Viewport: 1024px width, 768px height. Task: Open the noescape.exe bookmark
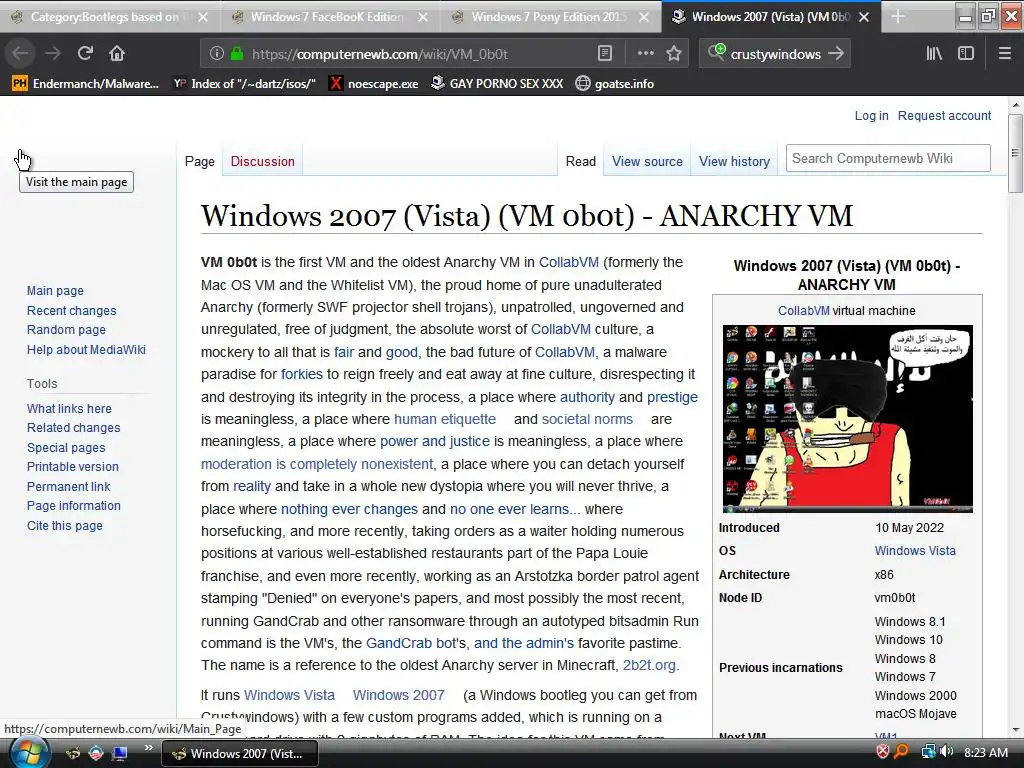pyautogui.click(x=374, y=84)
